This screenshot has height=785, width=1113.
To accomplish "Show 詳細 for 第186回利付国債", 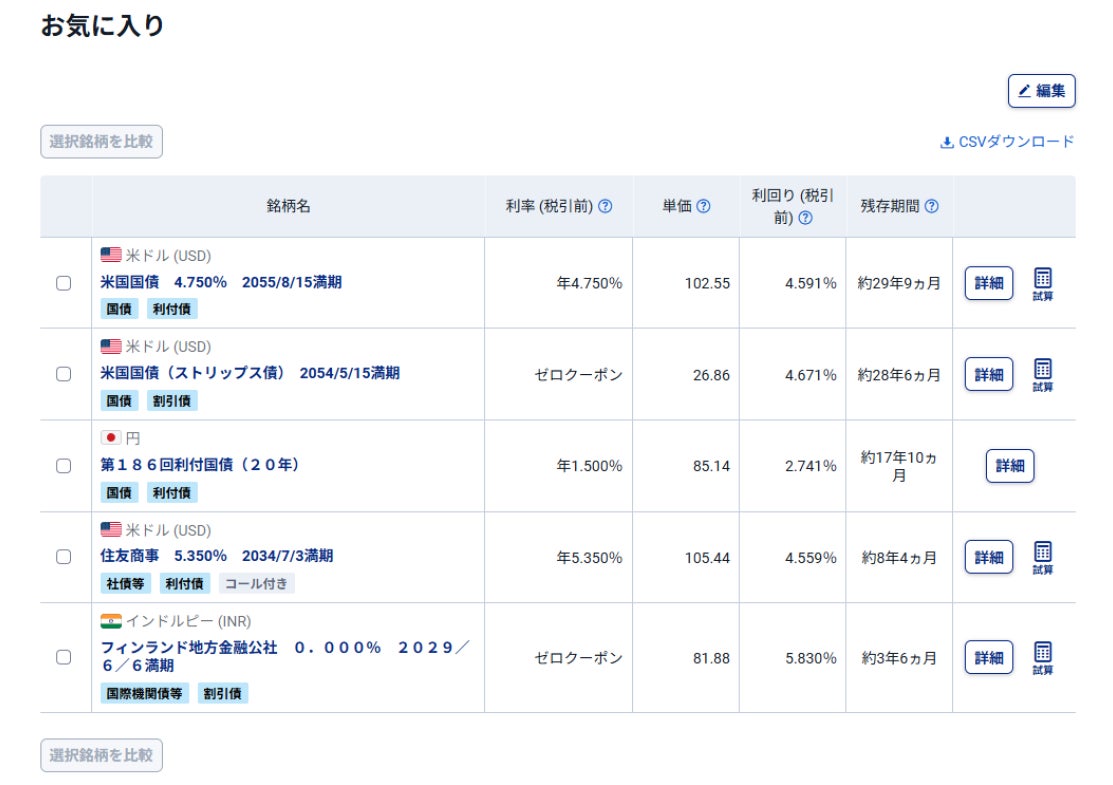I will click(1010, 466).
